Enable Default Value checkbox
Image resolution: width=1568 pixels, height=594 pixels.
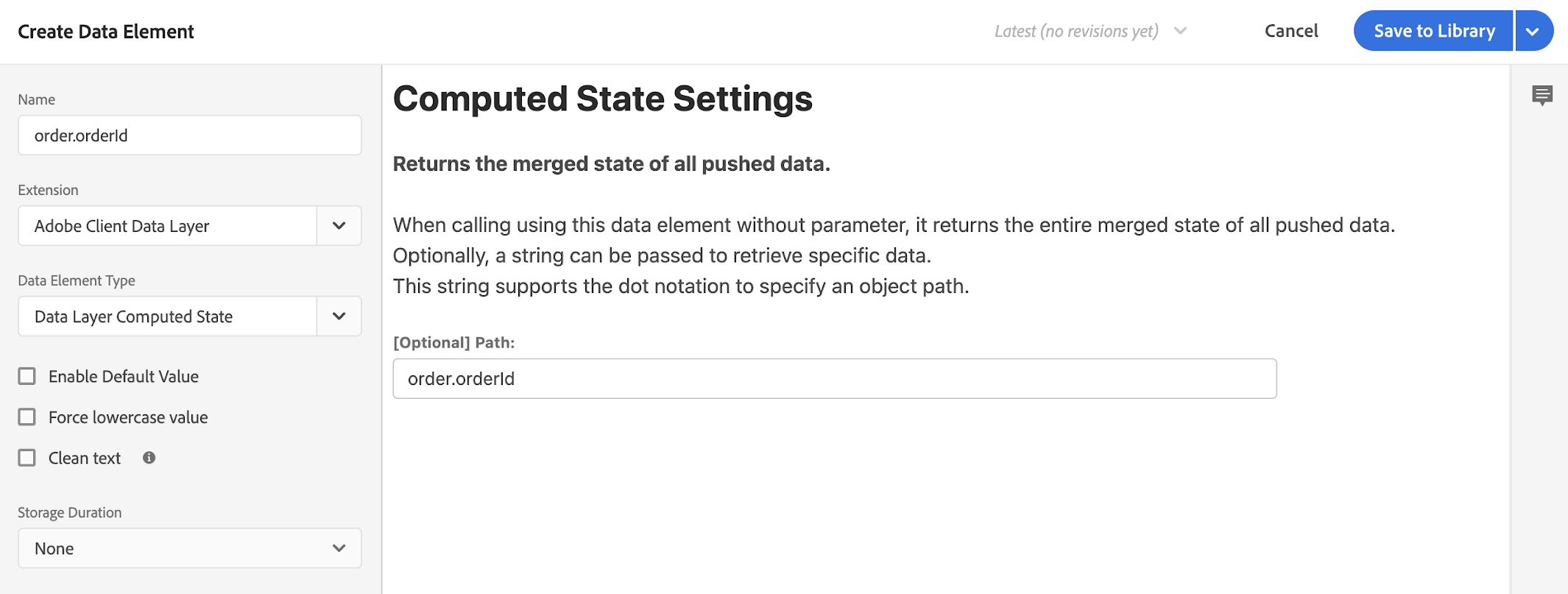coord(27,376)
